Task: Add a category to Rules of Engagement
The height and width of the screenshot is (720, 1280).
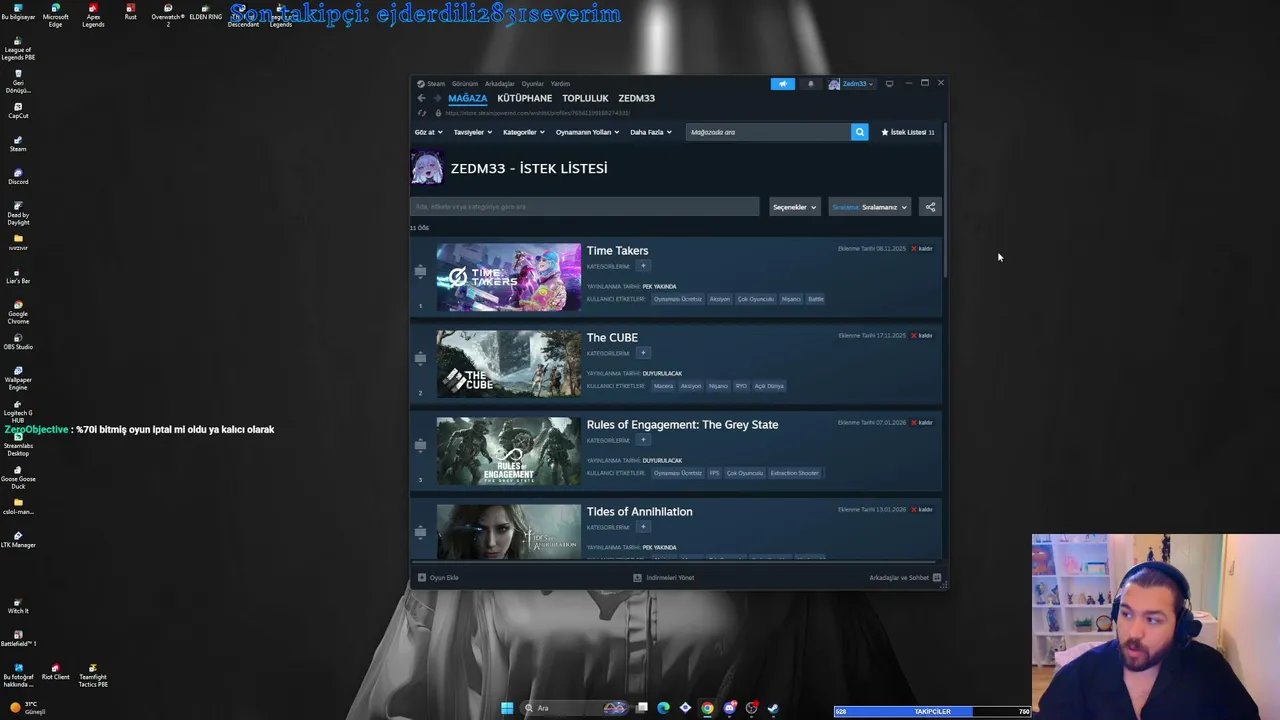Action: click(x=643, y=440)
